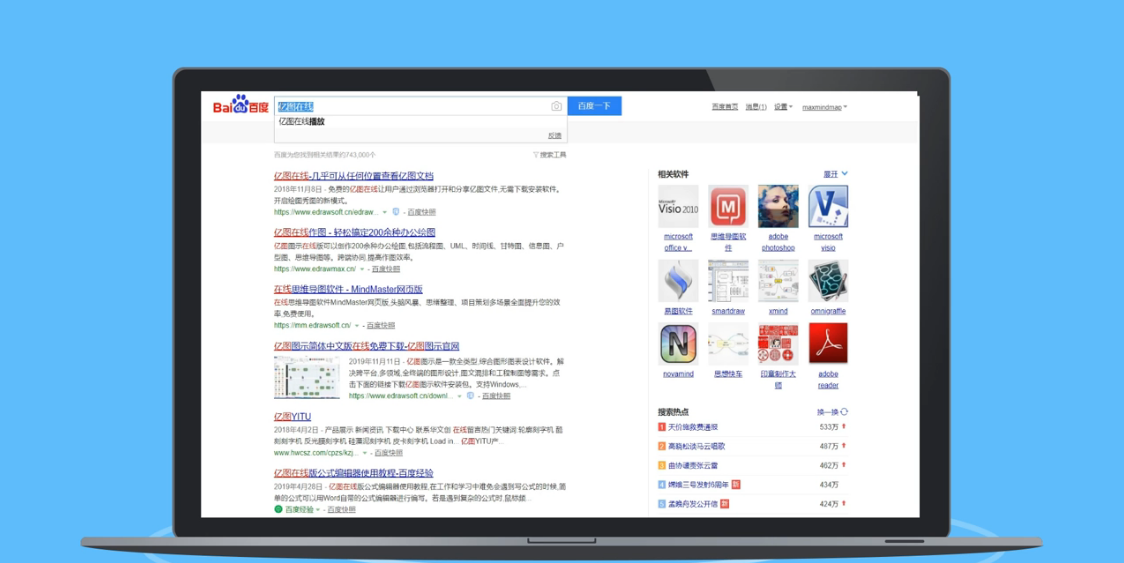Open the maxmindmap account dropdown
This screenshot has width=1124, height=563.
824,107
